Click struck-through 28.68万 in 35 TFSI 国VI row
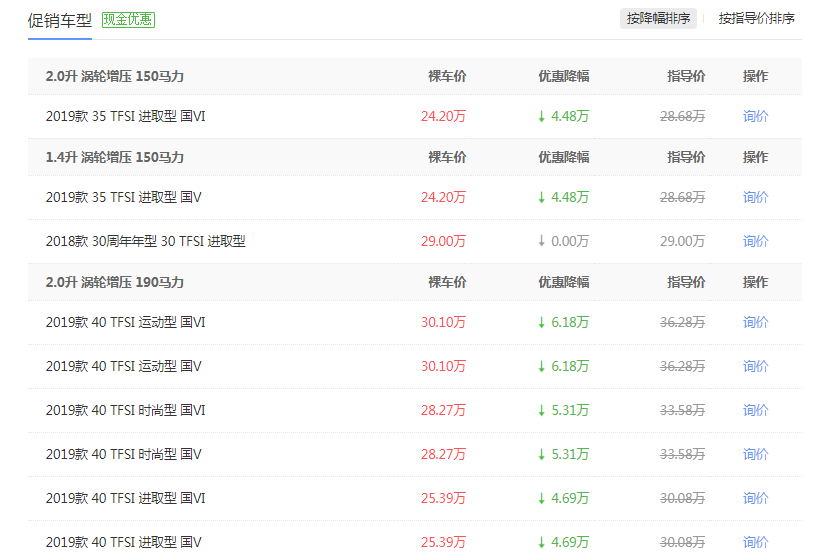The image size is (817, 553). pos(683,116)
